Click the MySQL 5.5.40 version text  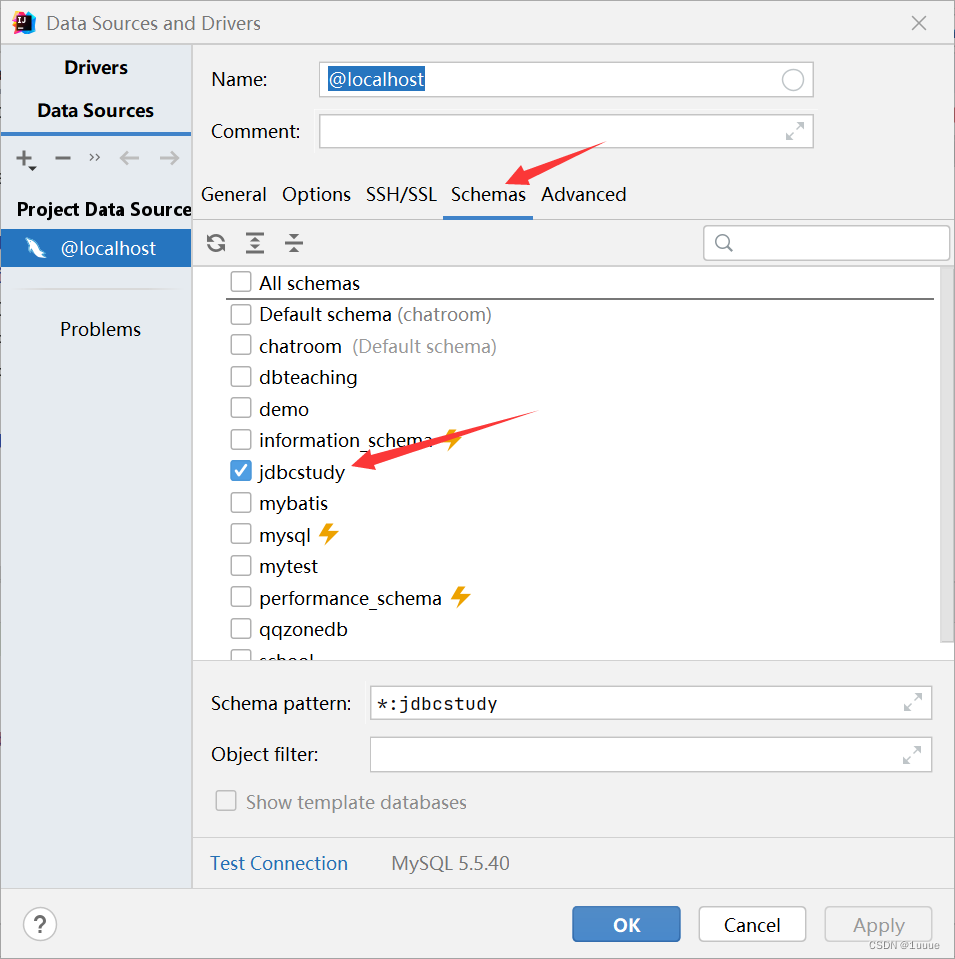(x=450, y=863)
